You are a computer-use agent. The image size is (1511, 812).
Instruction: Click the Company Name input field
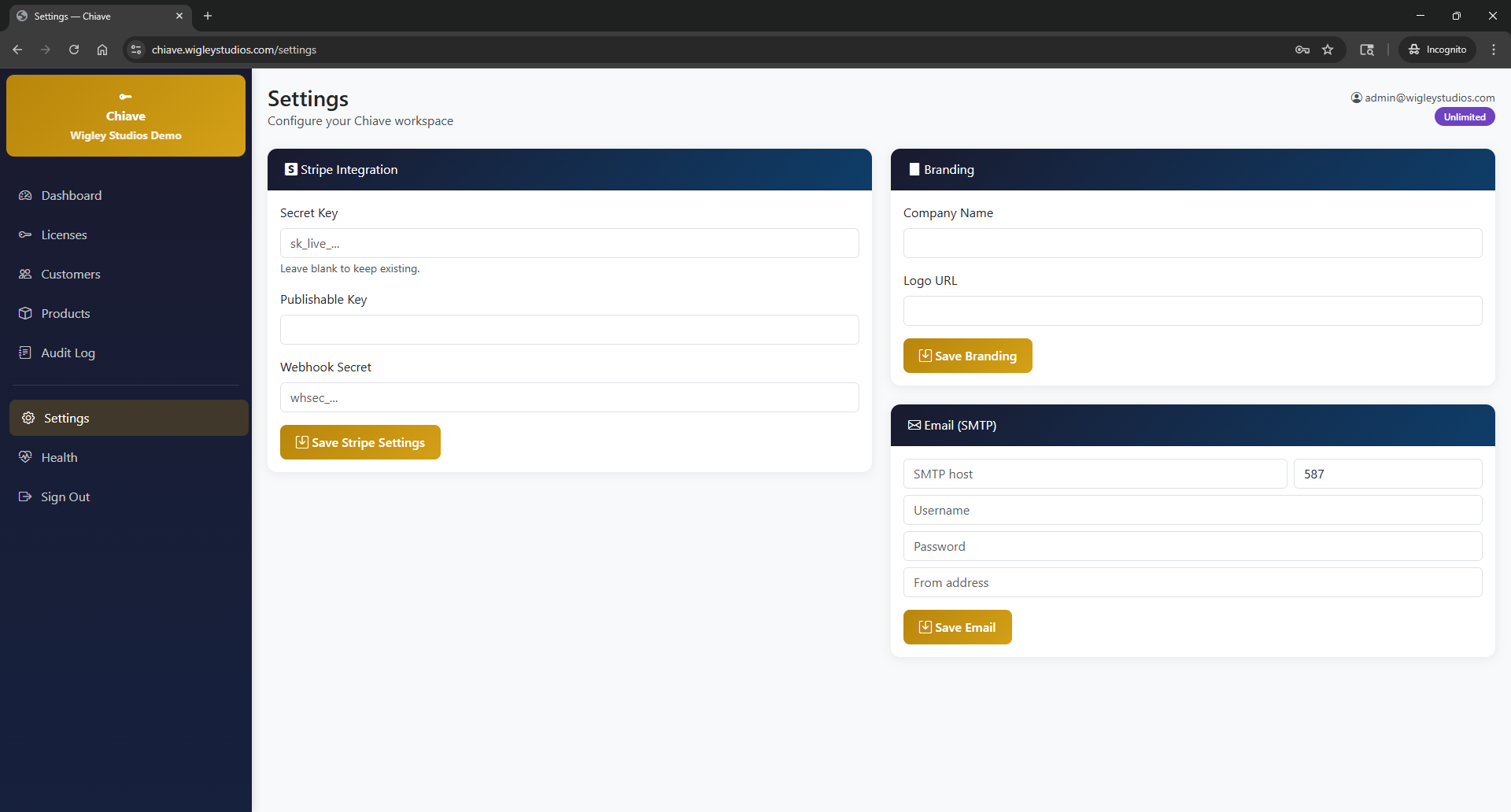(x=1192, y=243)
